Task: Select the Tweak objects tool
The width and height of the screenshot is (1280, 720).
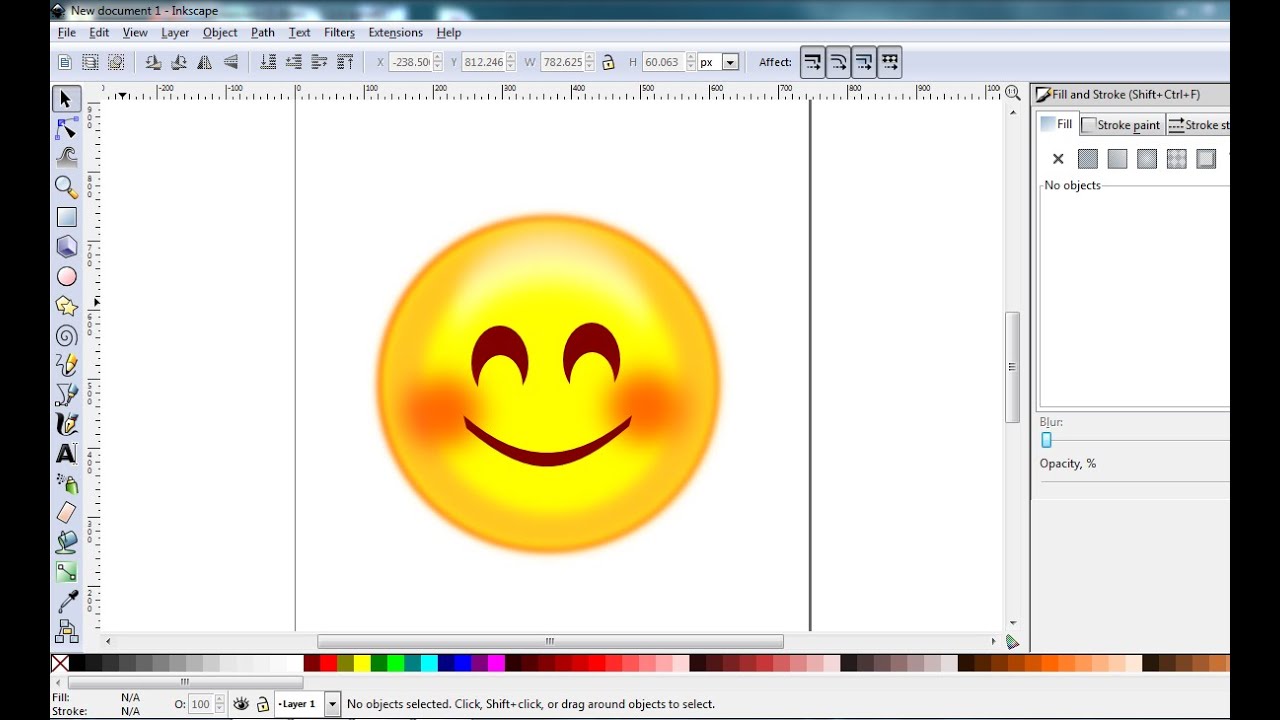Action: coord(66,157)
